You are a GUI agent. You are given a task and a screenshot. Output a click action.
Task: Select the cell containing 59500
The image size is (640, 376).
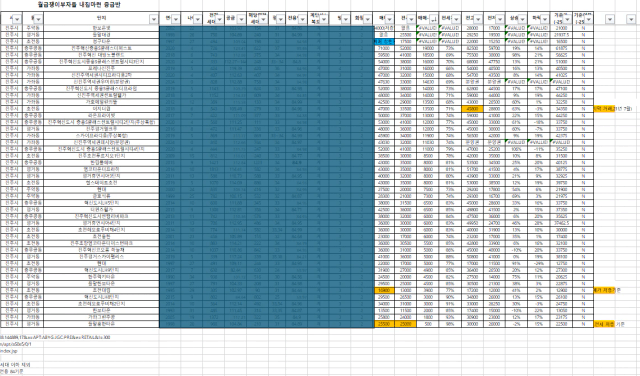pyautogui.click(x=384, y=55)
